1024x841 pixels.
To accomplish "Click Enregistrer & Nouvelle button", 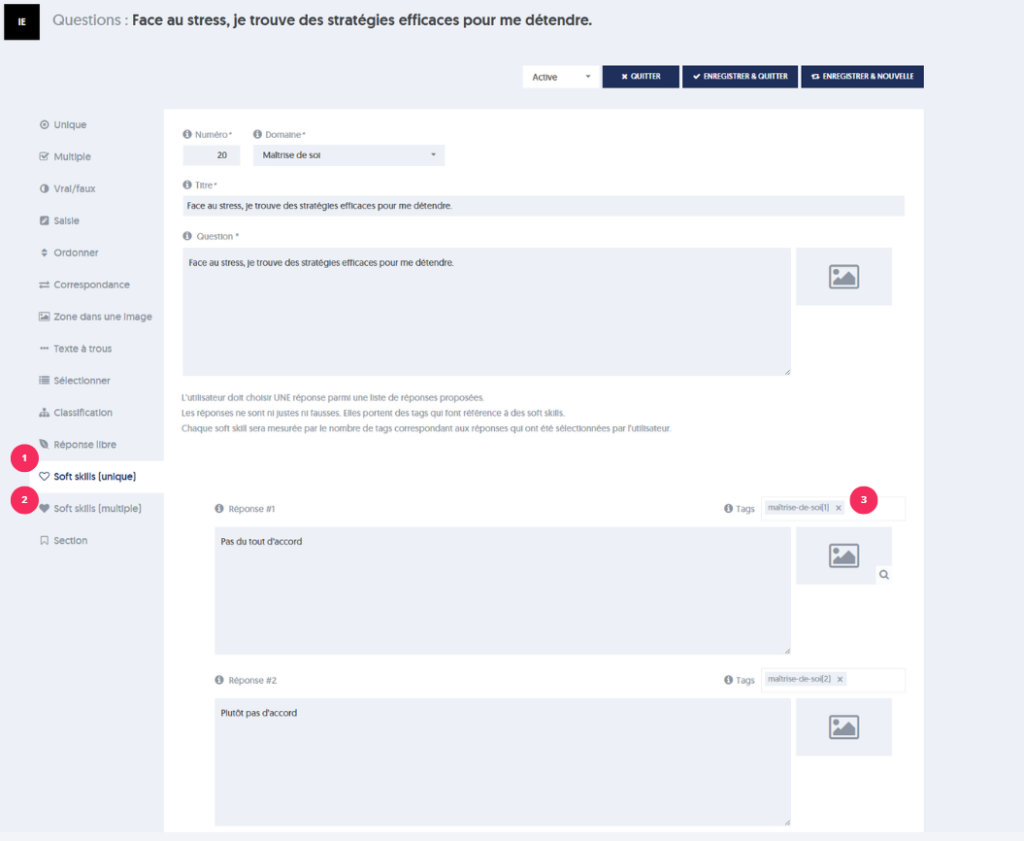I will (x=862, y=77).
